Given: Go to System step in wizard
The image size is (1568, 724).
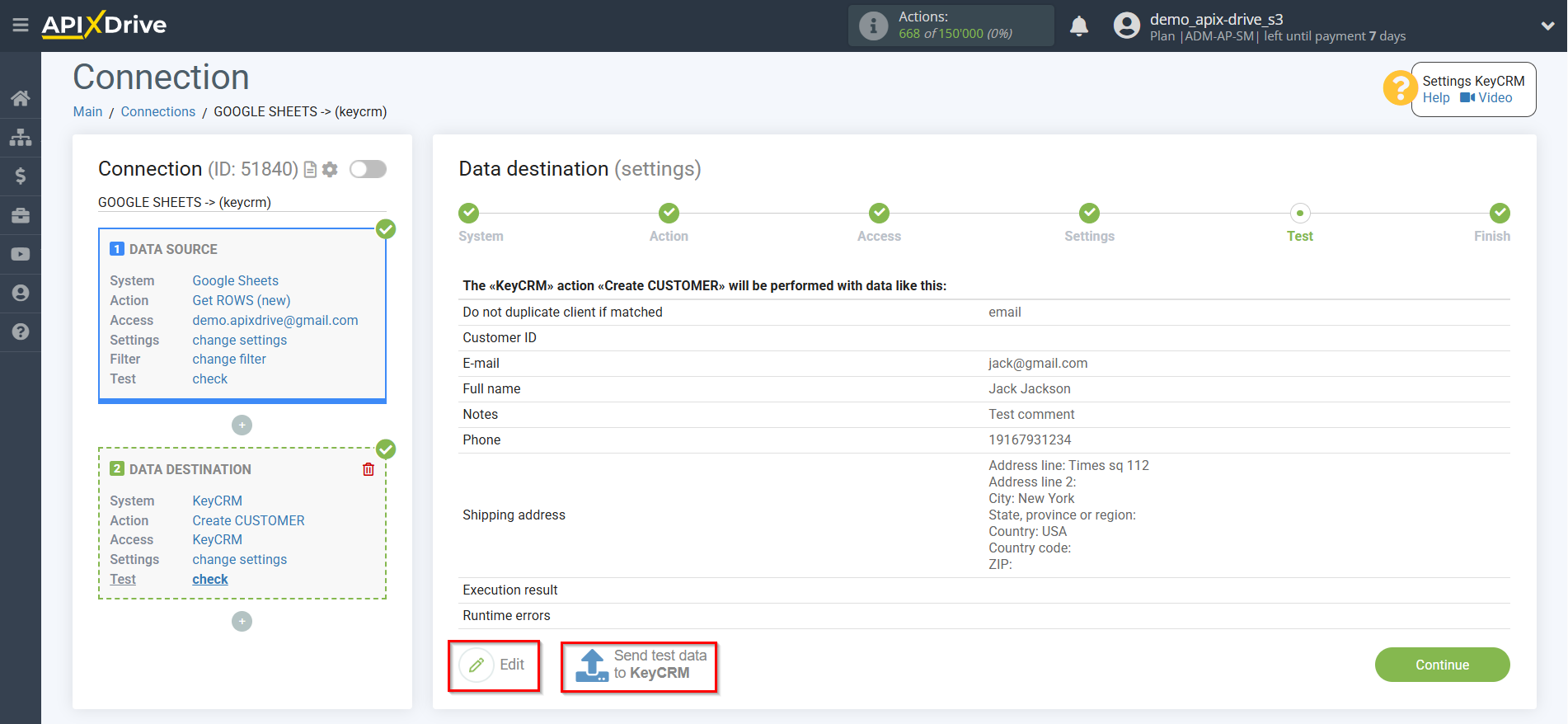Looking at the screenshot, I should click(x=481, y=223).
